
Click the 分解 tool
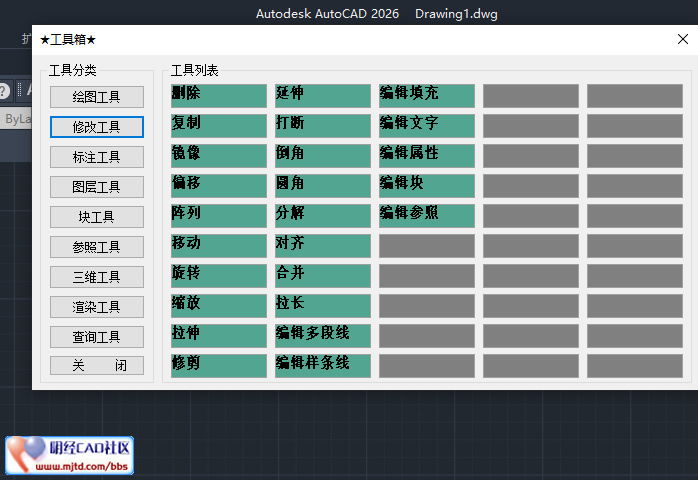pos(323,216)
